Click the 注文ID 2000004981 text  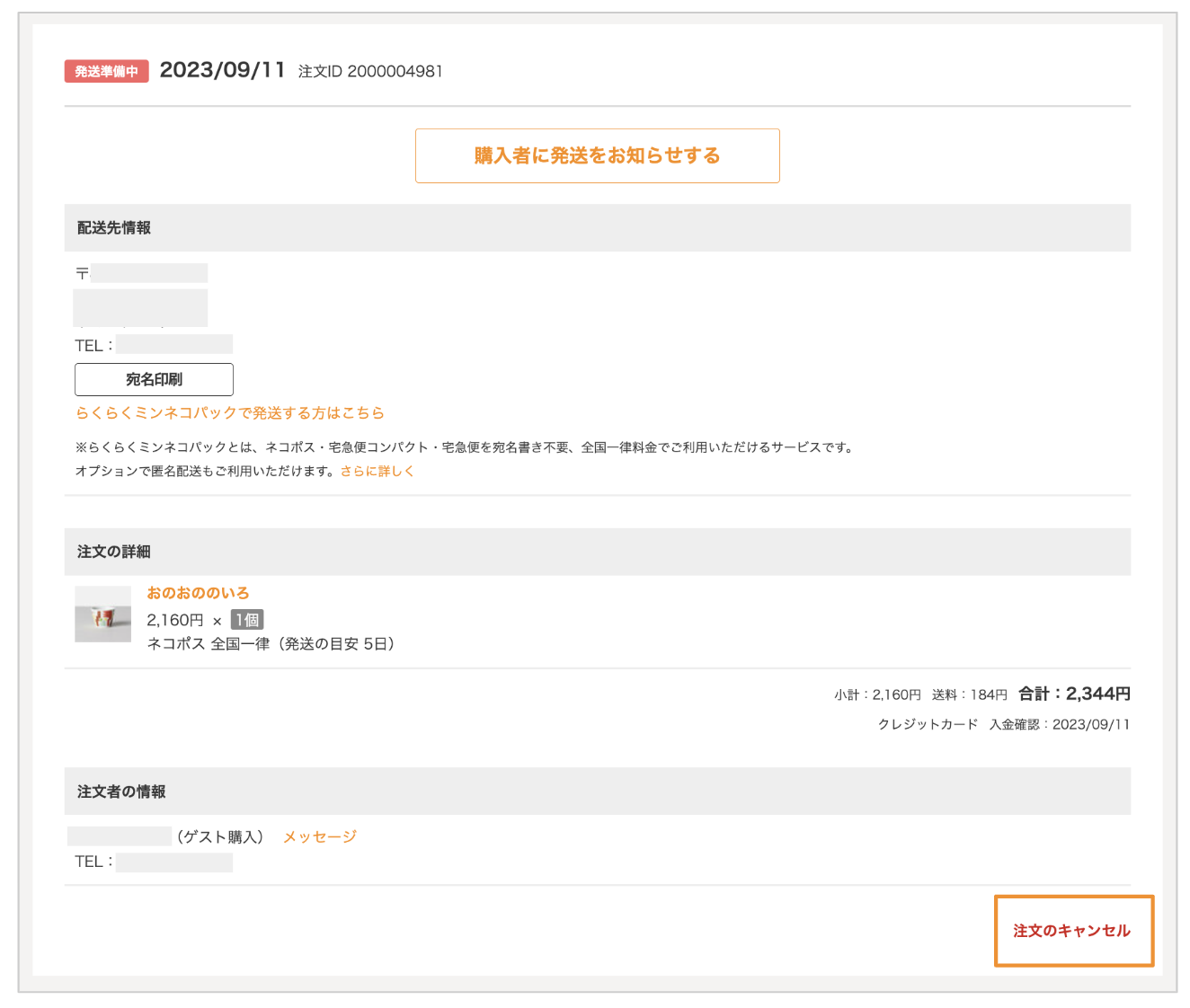point(370,71)
